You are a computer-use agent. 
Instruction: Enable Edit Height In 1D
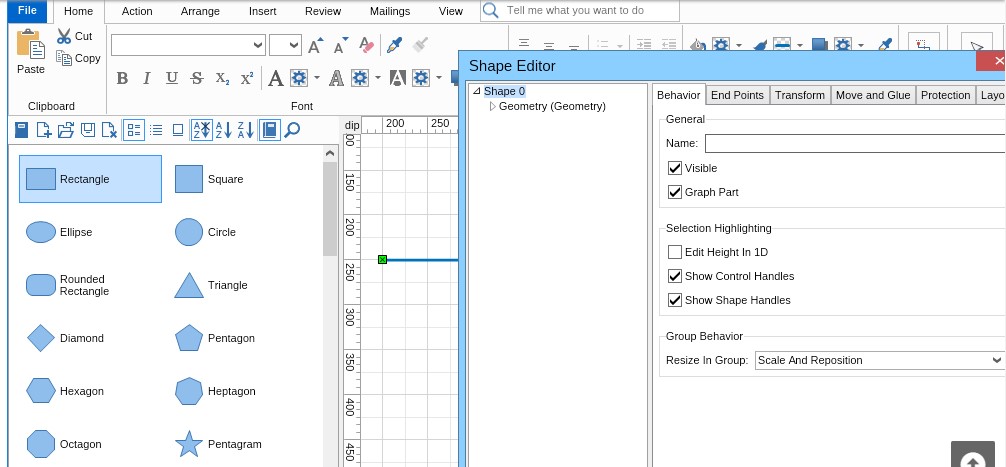point(675,252)
